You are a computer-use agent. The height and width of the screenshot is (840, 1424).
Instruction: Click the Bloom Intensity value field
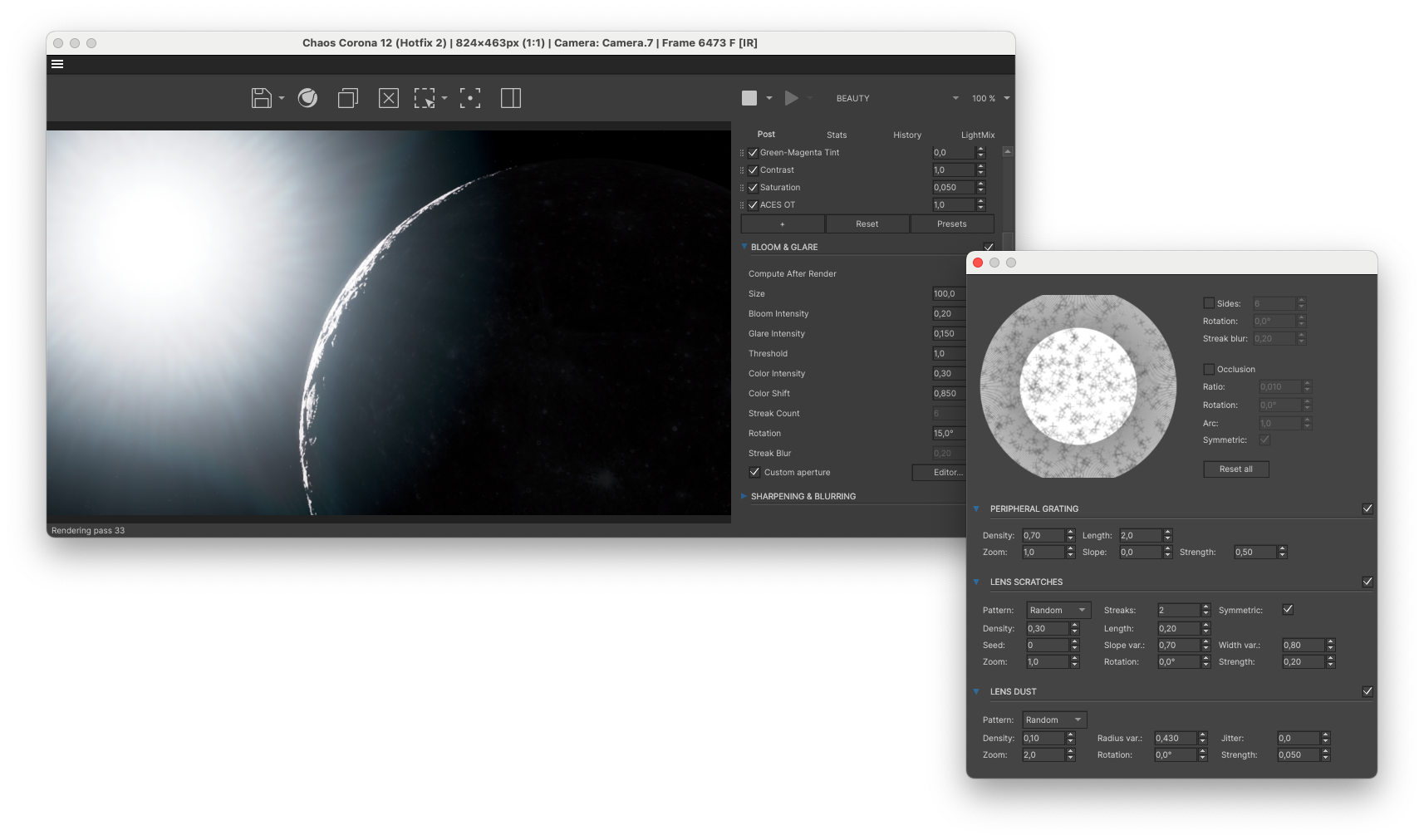pos(949,313)
